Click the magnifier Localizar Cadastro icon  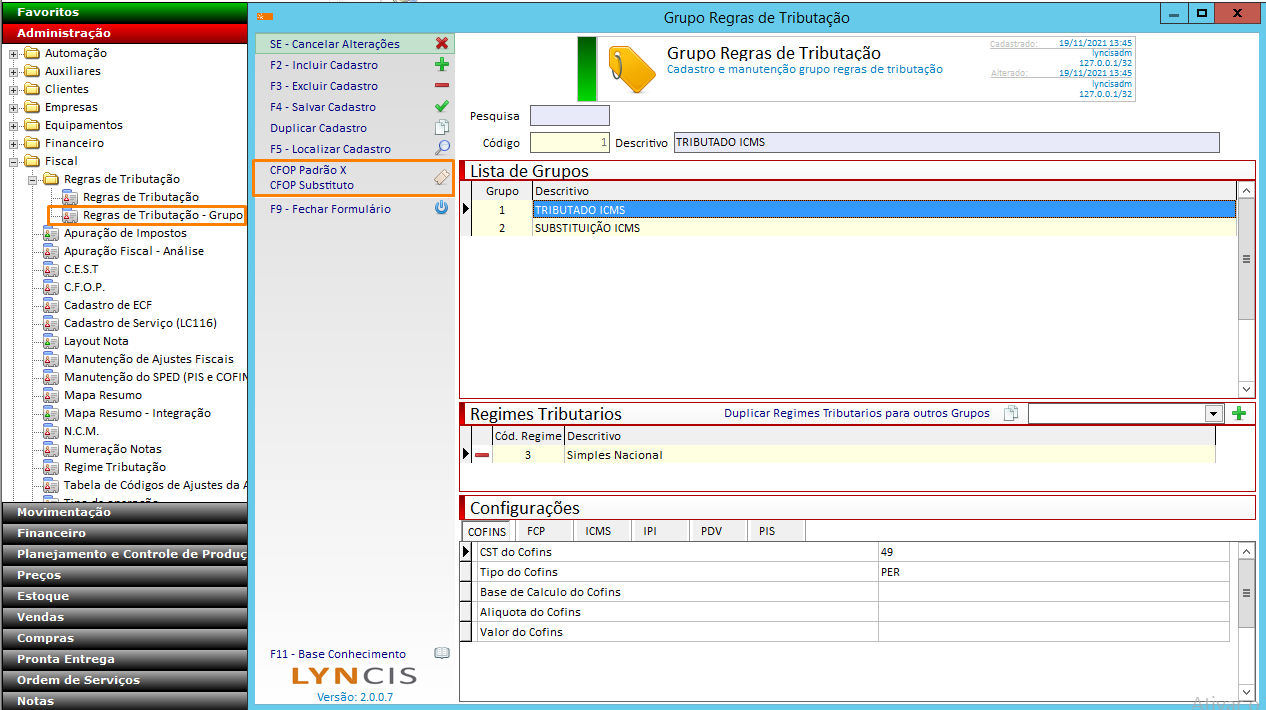pos(441,149)
